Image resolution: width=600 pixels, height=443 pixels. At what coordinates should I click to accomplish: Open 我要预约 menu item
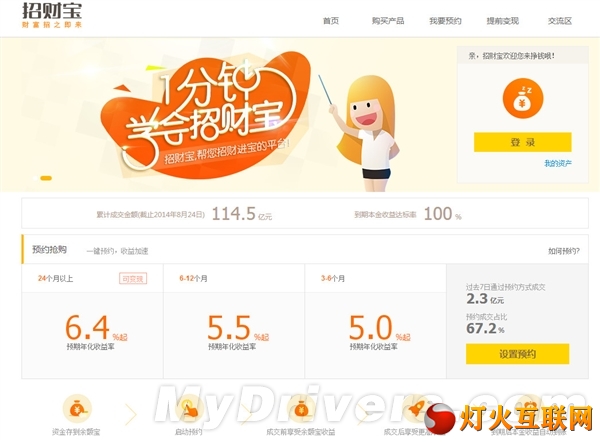pyautogui.click(x=445, y=21)
